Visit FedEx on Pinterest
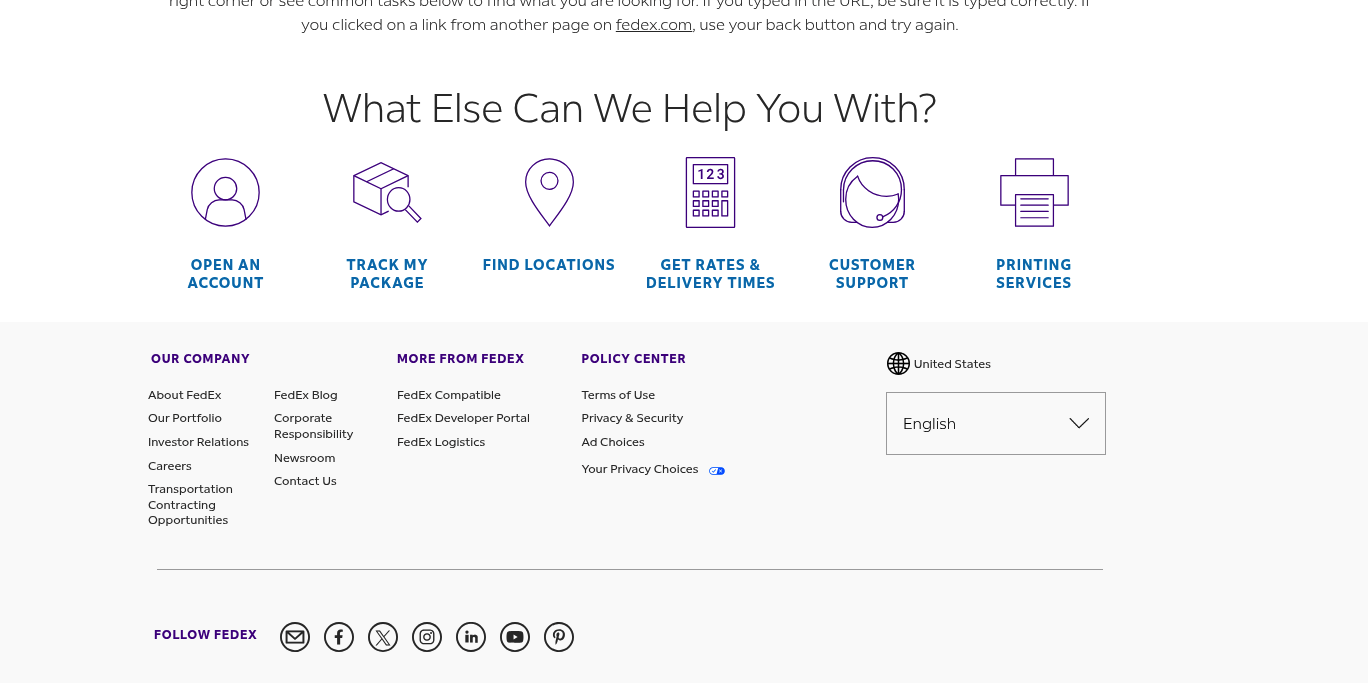The image size is (1368, 683). (x=559, y=637)
